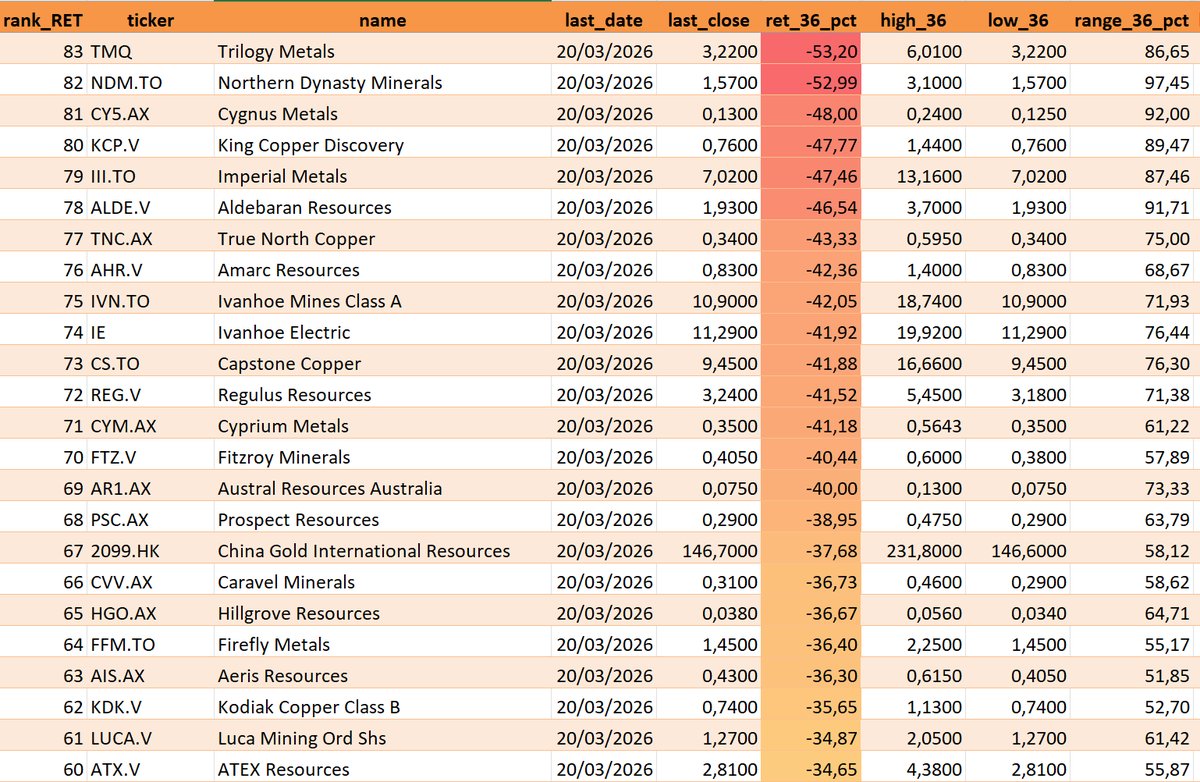Select the ticker column header
Screen dimensions: 1200x782
point(149,19)
